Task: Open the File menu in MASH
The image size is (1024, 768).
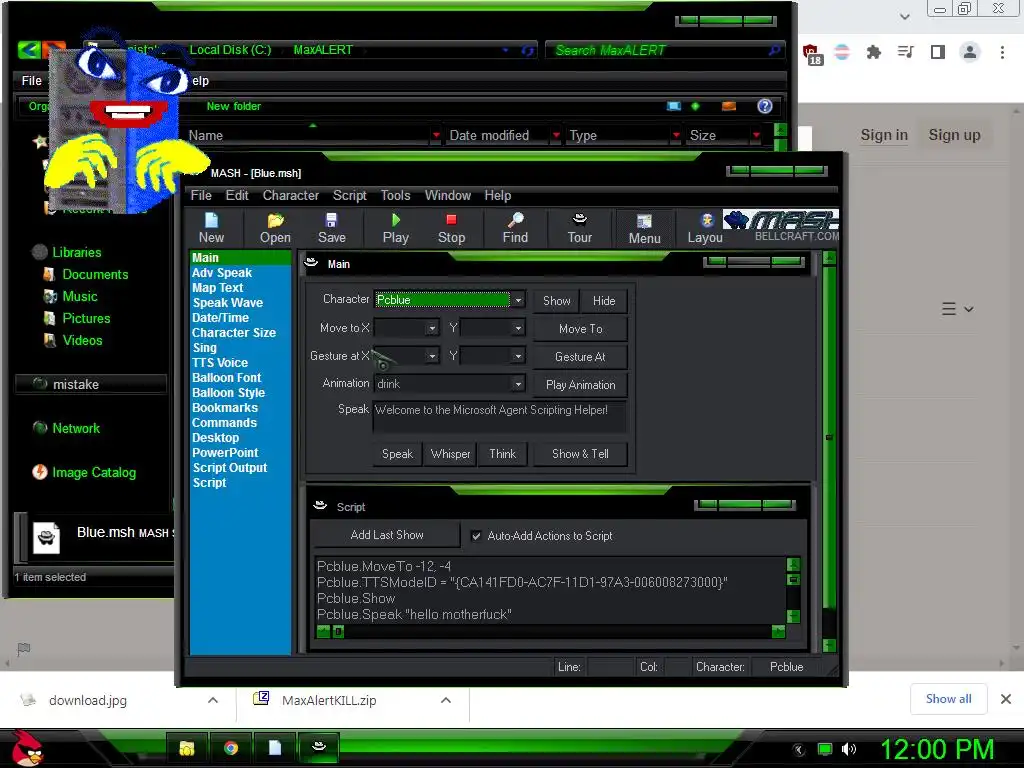Action: pos(200,195)
